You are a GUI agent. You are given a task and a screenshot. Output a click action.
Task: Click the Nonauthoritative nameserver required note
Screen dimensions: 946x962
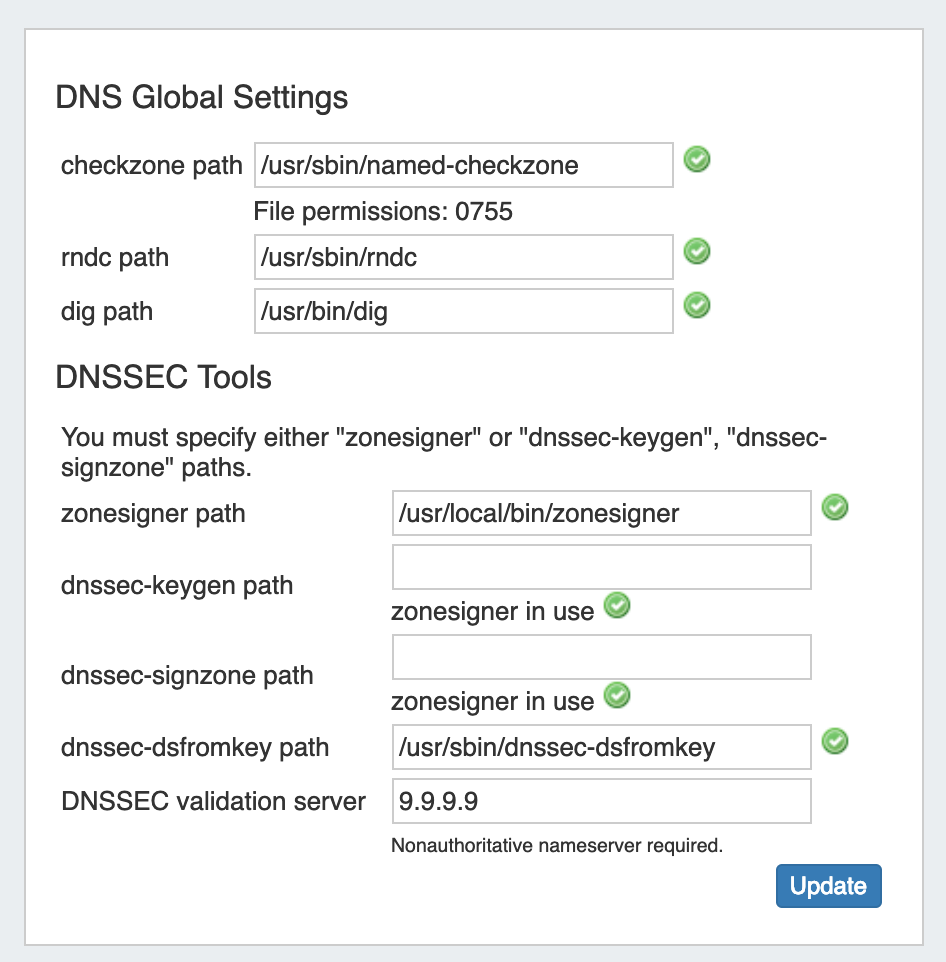[556, 846]
